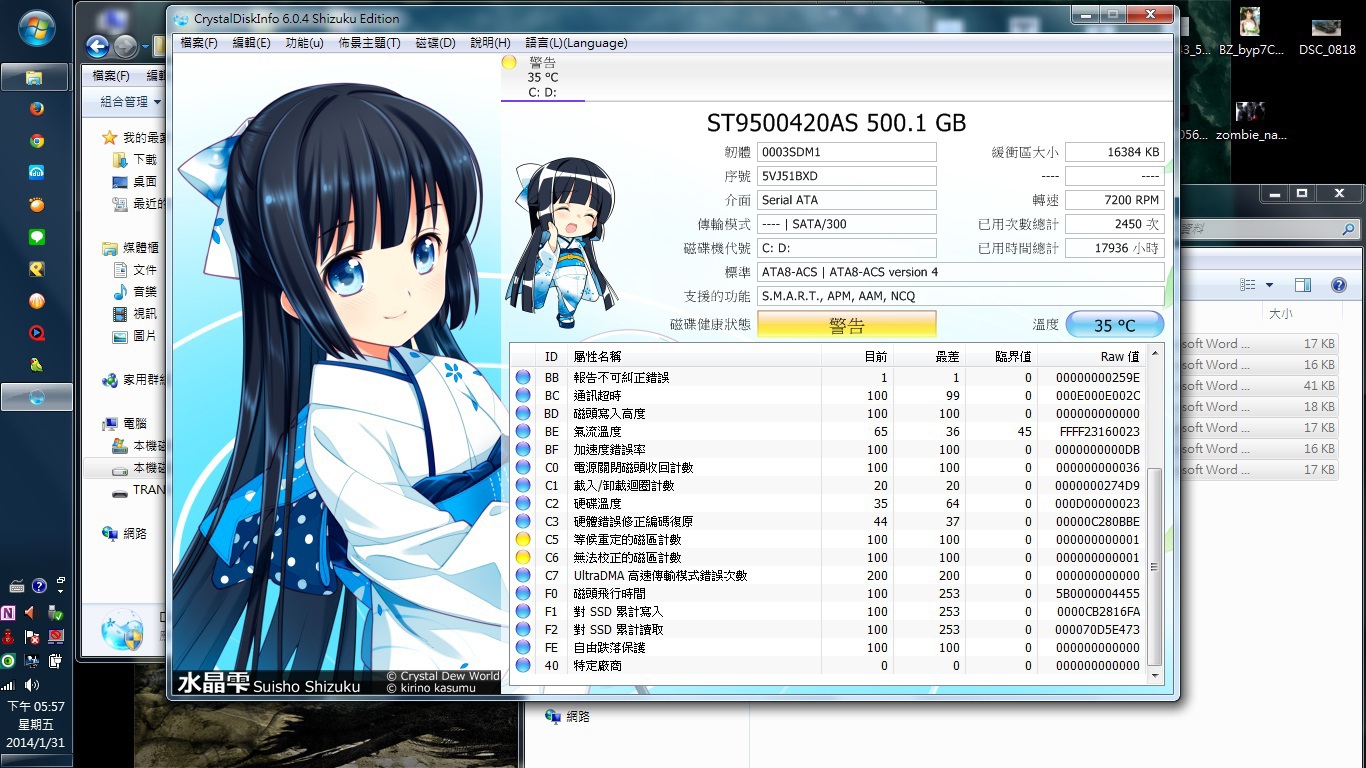This screenshot has width=1366, height=768.
Task: Launch Firefox from the taskbar
Action: pos(36,109)
